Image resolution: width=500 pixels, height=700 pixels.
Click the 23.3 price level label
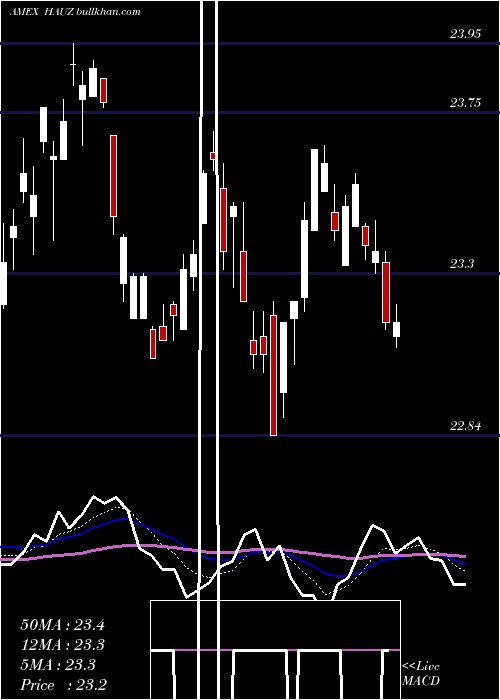click(x=462, y=264)
